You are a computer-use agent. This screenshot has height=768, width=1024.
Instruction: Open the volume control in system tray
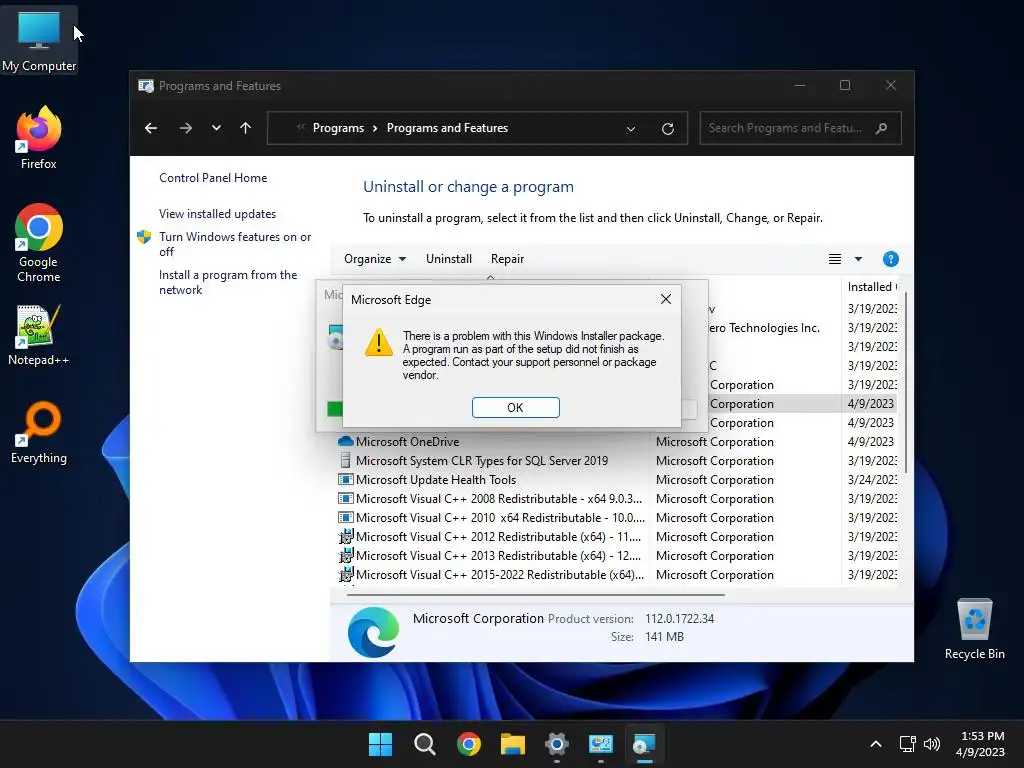tap(932, 743)
